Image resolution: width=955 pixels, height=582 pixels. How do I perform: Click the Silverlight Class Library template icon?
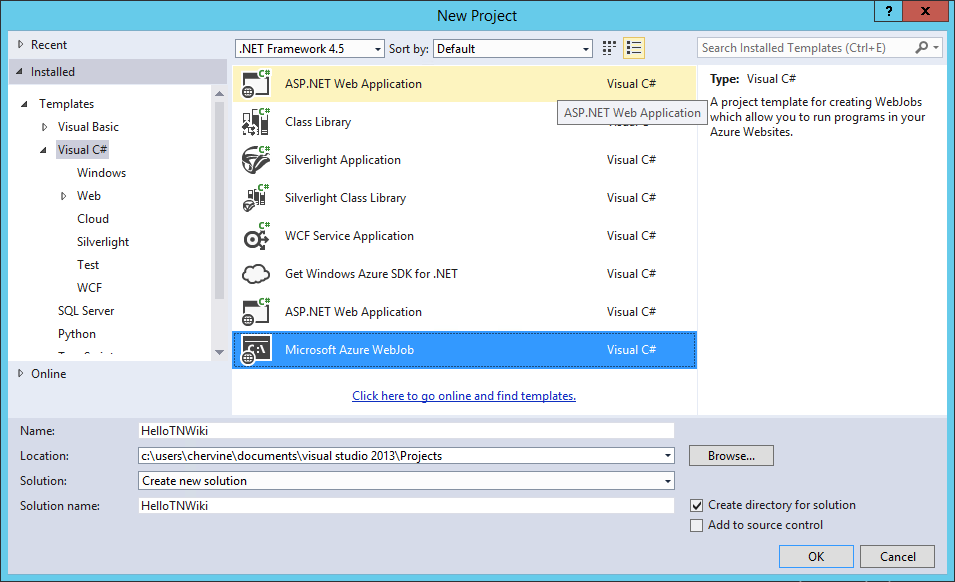[256, 198]
